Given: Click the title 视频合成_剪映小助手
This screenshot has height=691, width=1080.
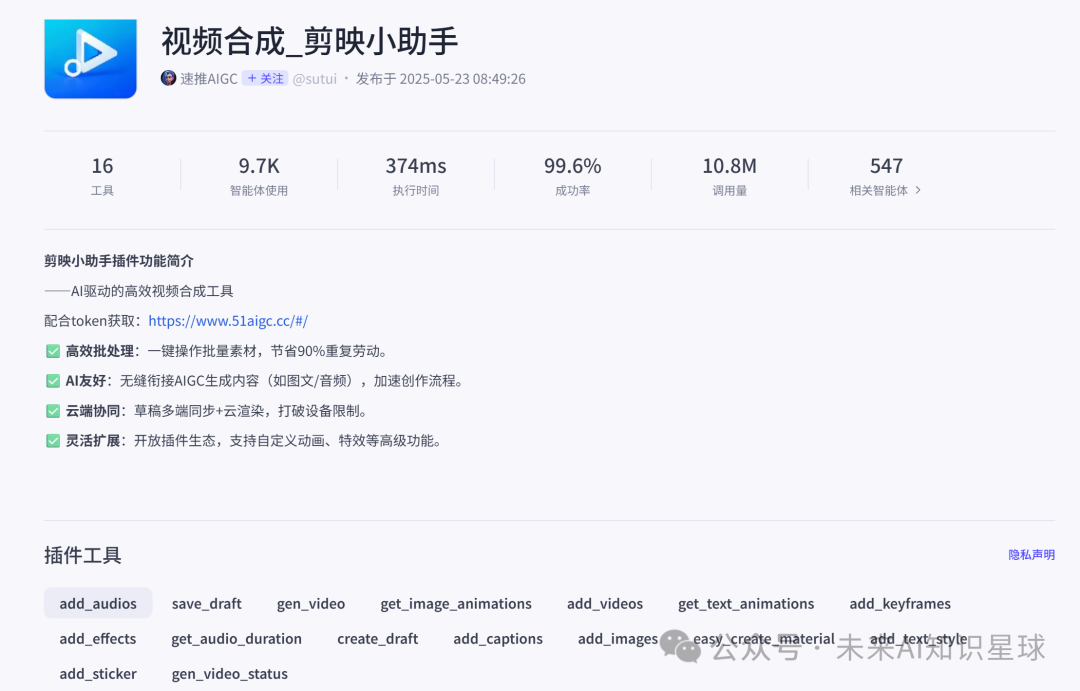Looking at the screenshot, I should click(x=310, y=41).
